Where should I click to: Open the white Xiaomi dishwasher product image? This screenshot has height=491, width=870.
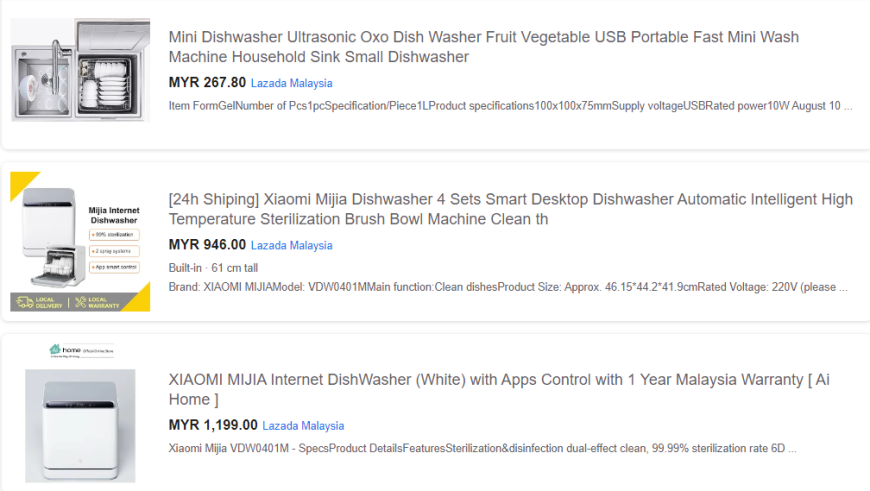pos(80,426)
